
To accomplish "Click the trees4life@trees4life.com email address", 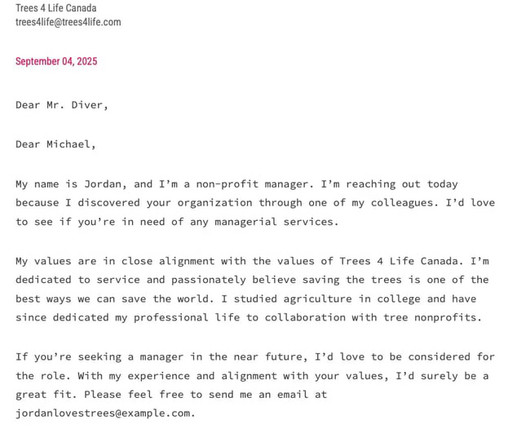I will click(68, 22).
